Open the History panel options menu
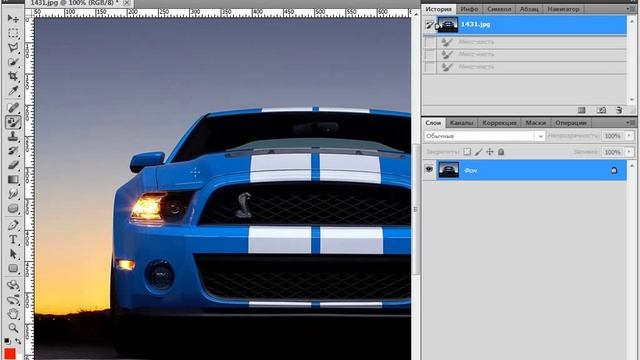The width and height of the screenshot is (640, 360). pos(630,9)
